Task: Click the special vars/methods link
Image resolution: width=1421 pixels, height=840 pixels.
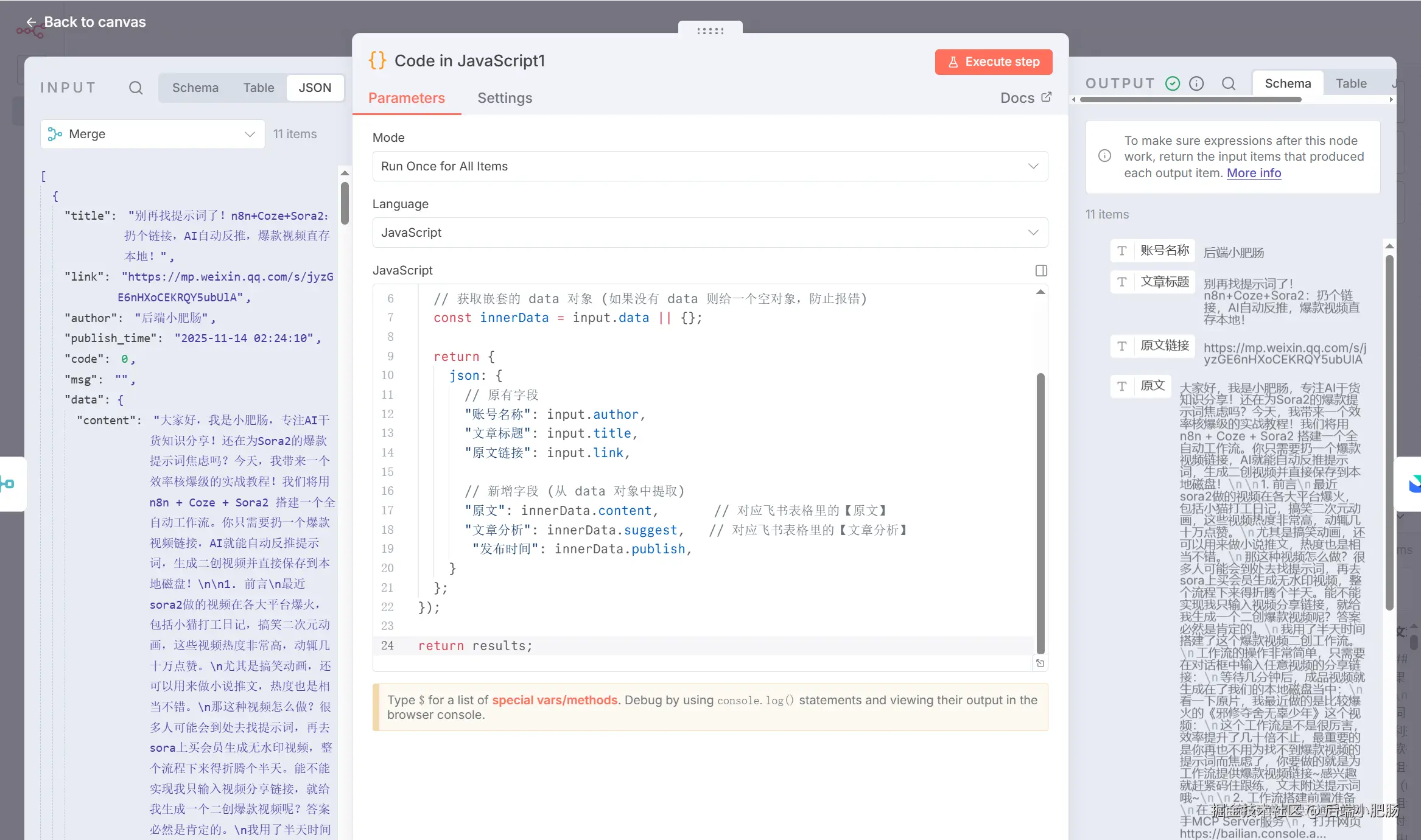Action: click(x=555, y=700)
